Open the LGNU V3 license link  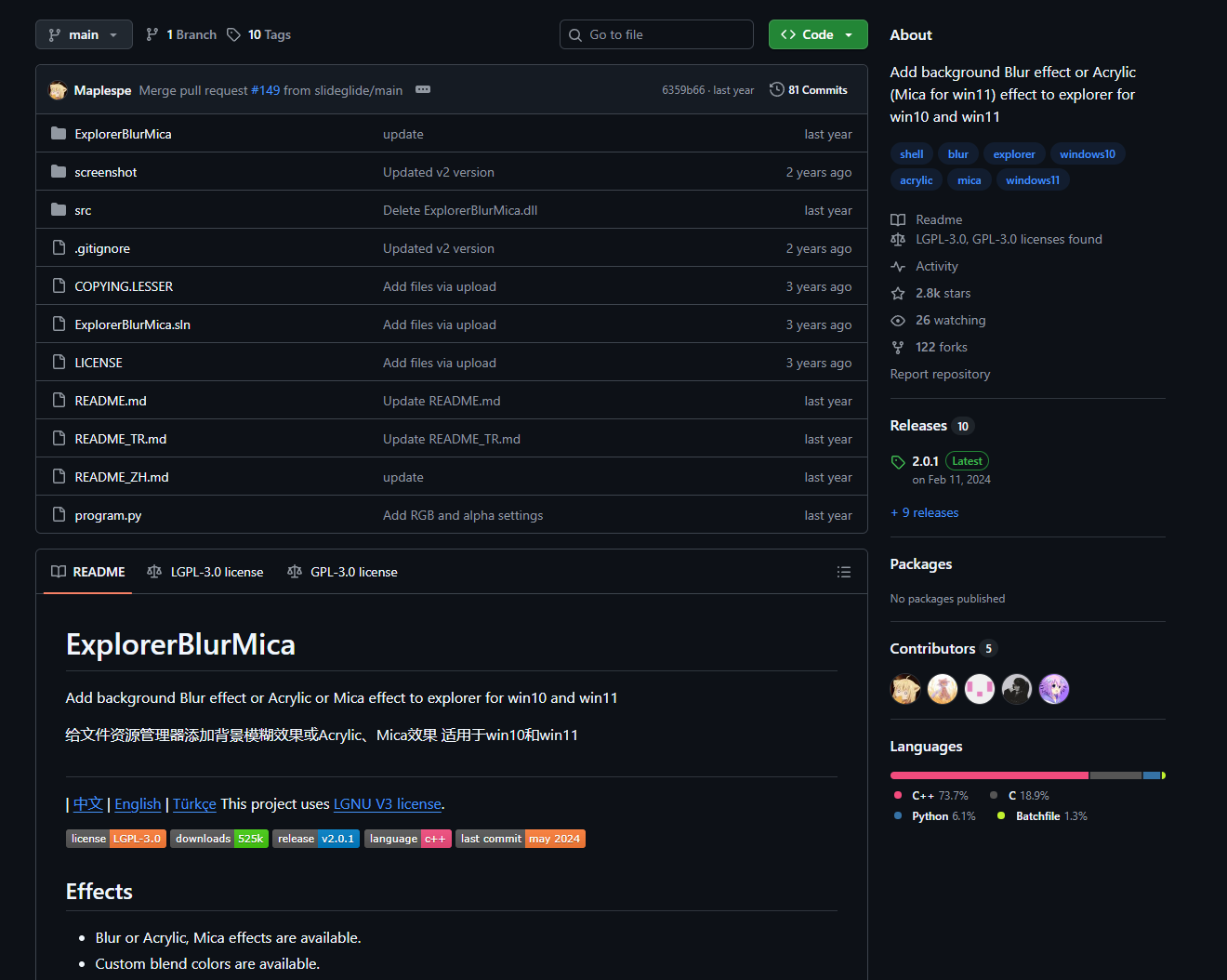click(x=388, y=803)
